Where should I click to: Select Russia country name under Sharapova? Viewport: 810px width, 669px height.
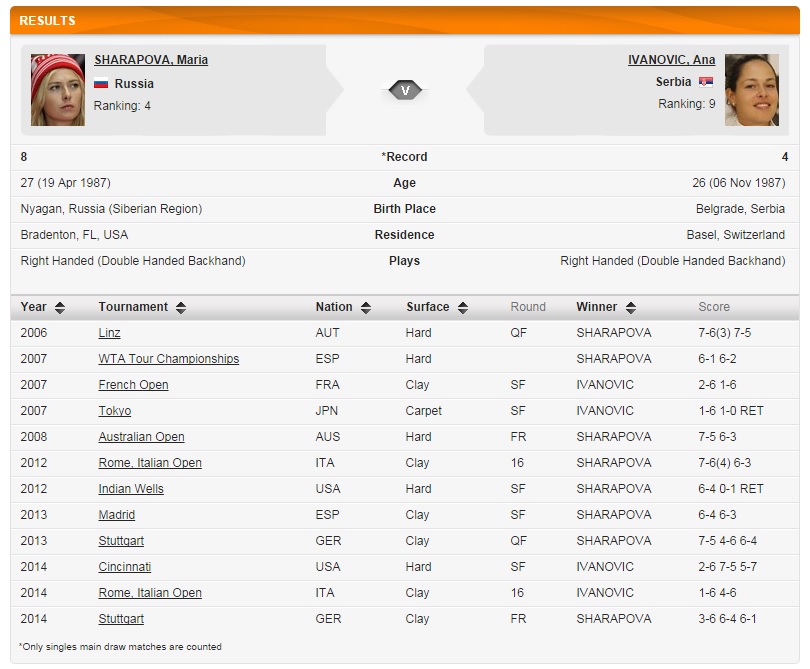pos(134,84)
